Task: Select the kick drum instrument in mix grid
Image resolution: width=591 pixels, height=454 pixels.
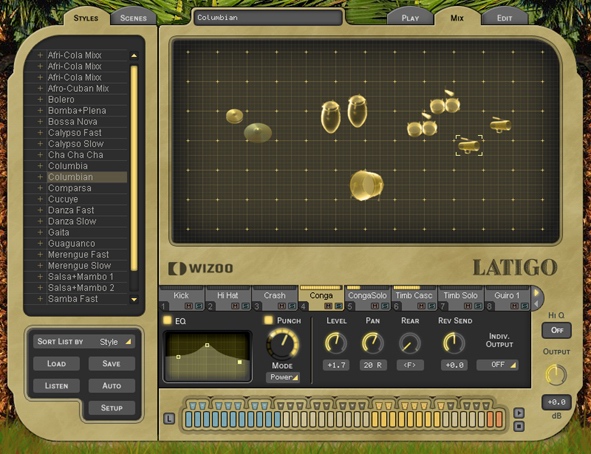Action: click(x=366, y=185)
